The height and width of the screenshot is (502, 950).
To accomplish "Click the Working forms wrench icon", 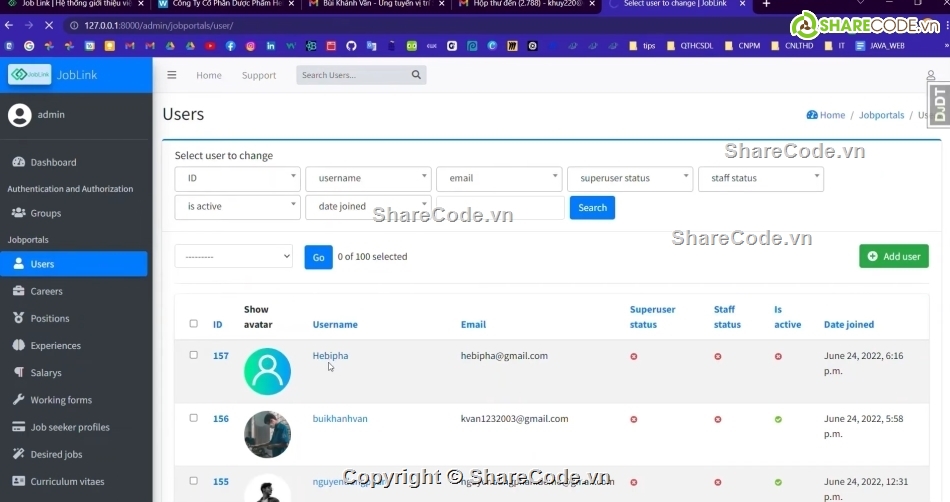I will click(19, 400).
